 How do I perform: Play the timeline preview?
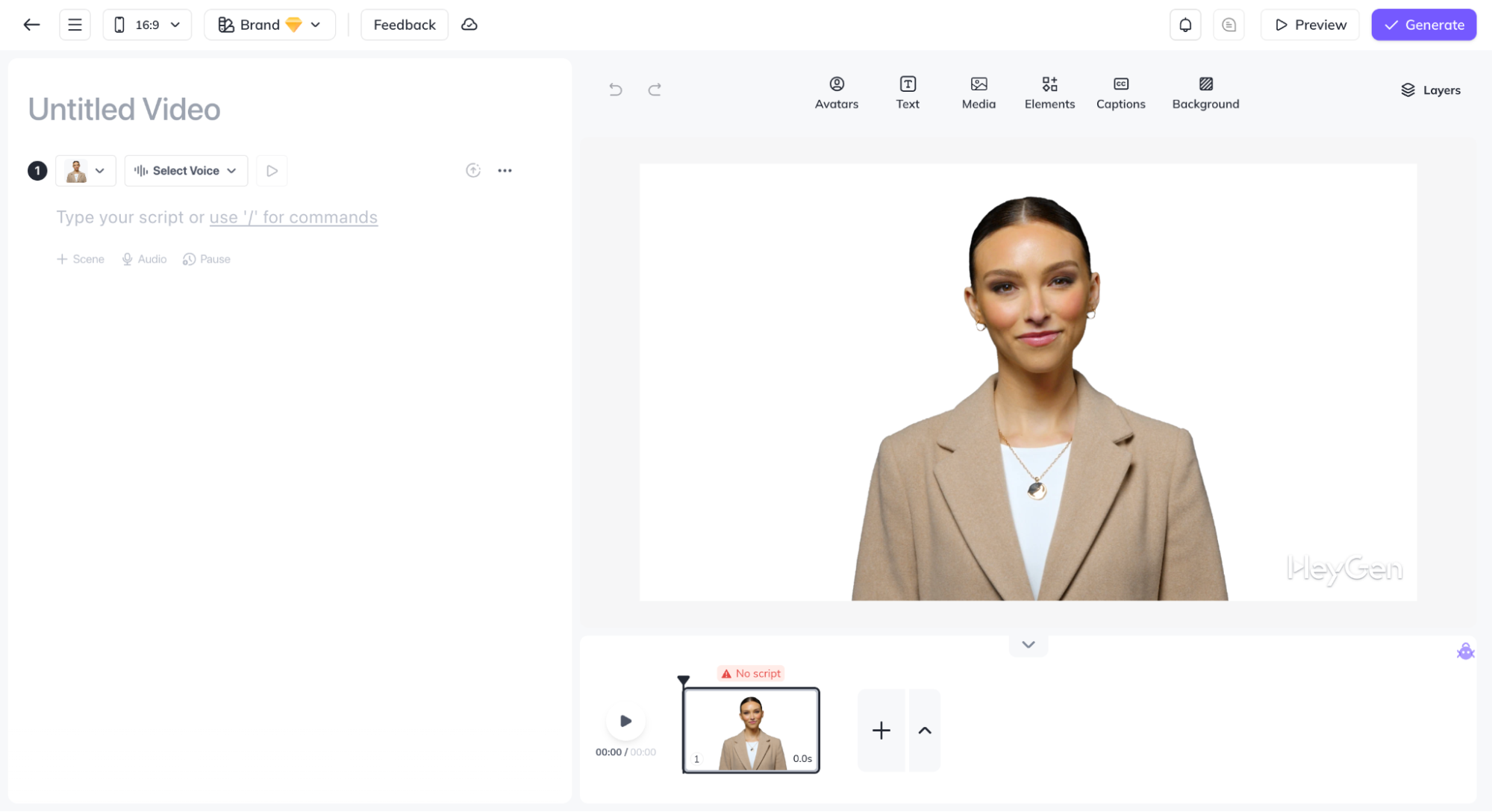click(x=625, y=721)
